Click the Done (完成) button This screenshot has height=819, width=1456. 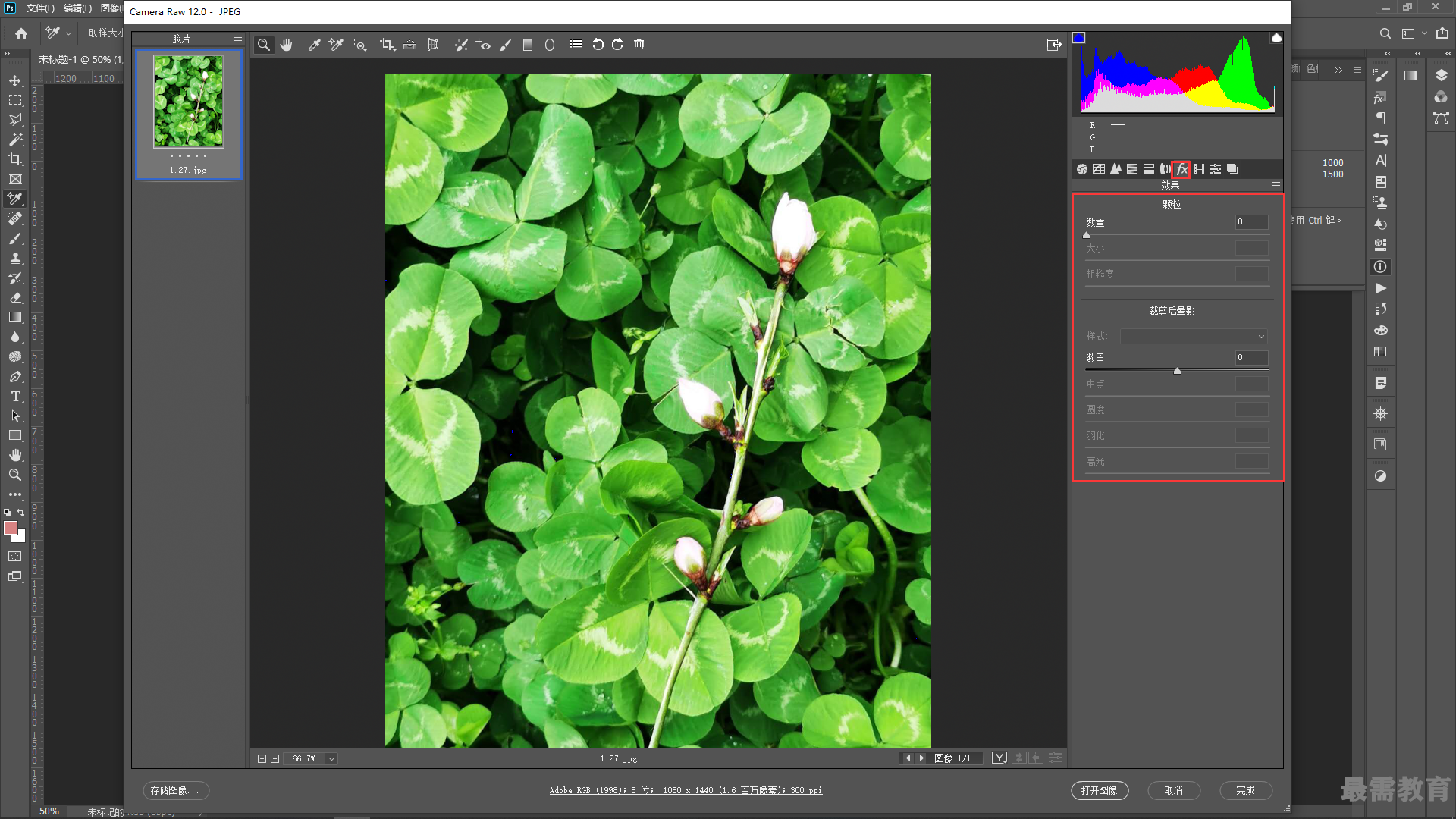pos(1245,791)
